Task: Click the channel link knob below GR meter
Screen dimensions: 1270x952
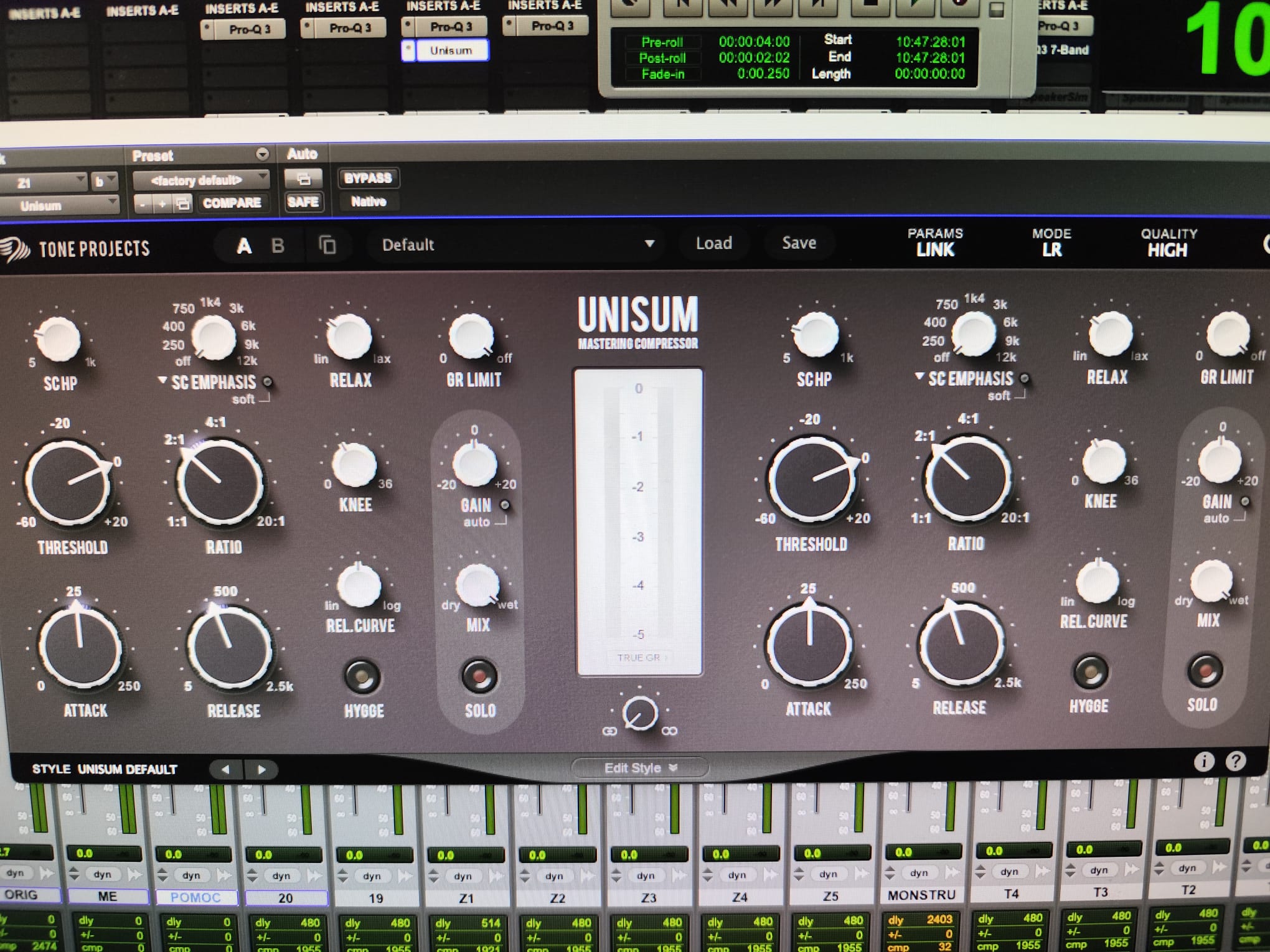Action: point(639,714)
